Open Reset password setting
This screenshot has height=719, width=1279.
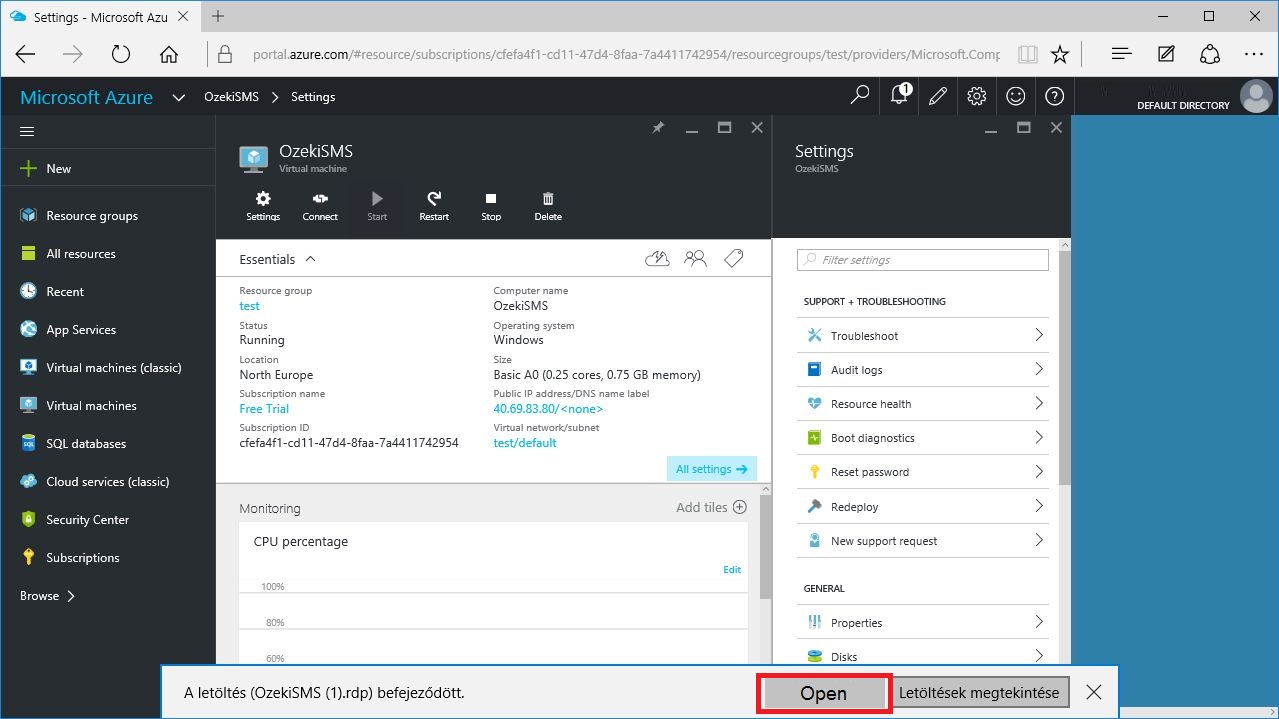point(922,472)
